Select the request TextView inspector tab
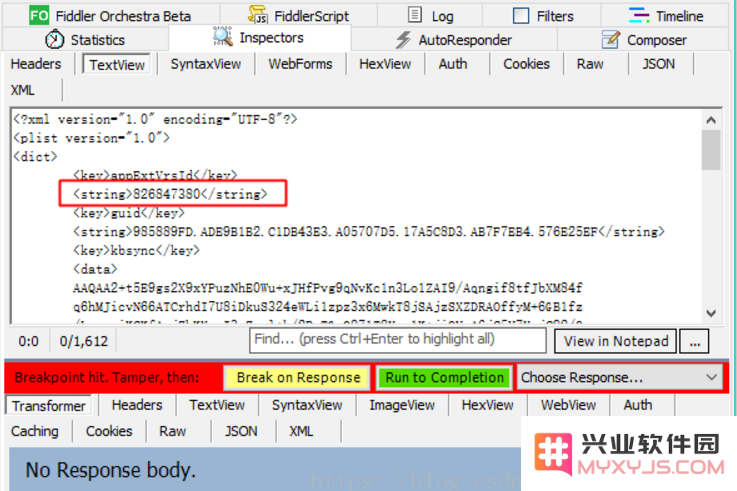Viewport: 737px width, 491px height. pyautogui.click(x=117, y=64)
